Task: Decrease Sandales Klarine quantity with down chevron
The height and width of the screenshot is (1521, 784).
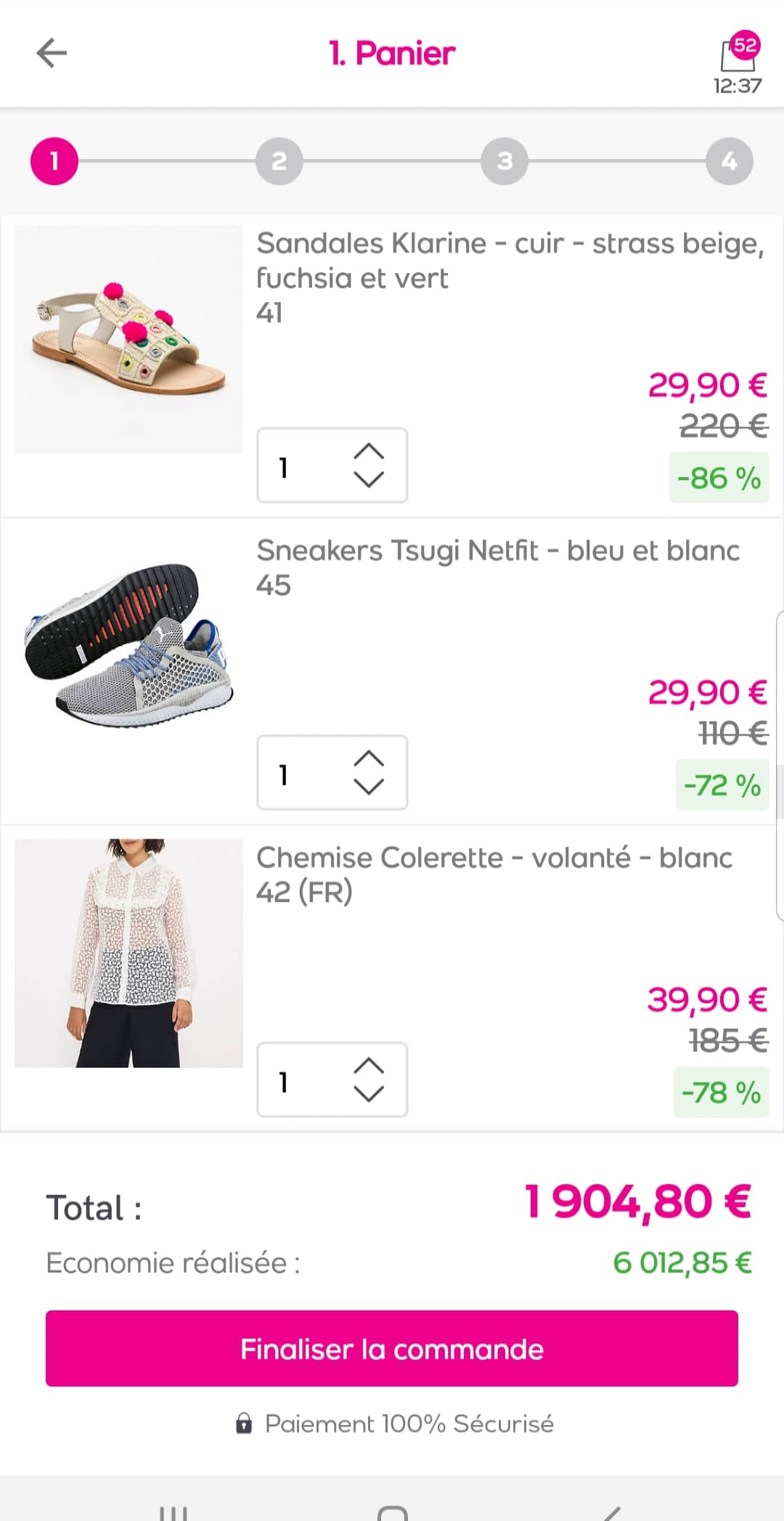Action: click(x=368, y=479)
